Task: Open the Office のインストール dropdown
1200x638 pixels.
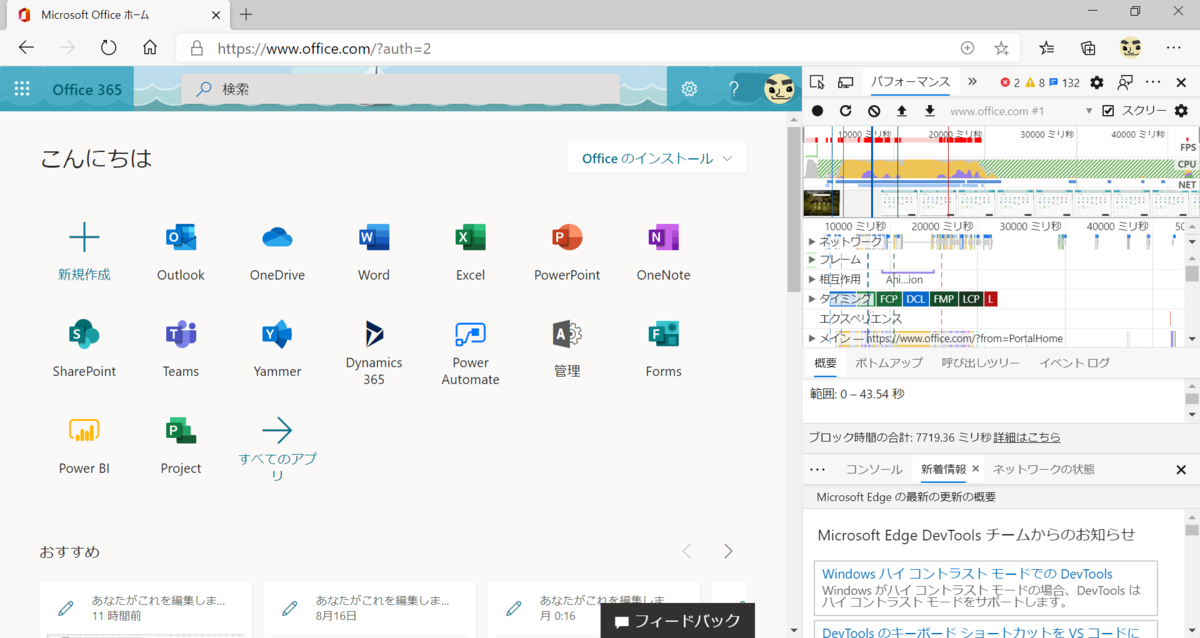Action: click(657, 158)
